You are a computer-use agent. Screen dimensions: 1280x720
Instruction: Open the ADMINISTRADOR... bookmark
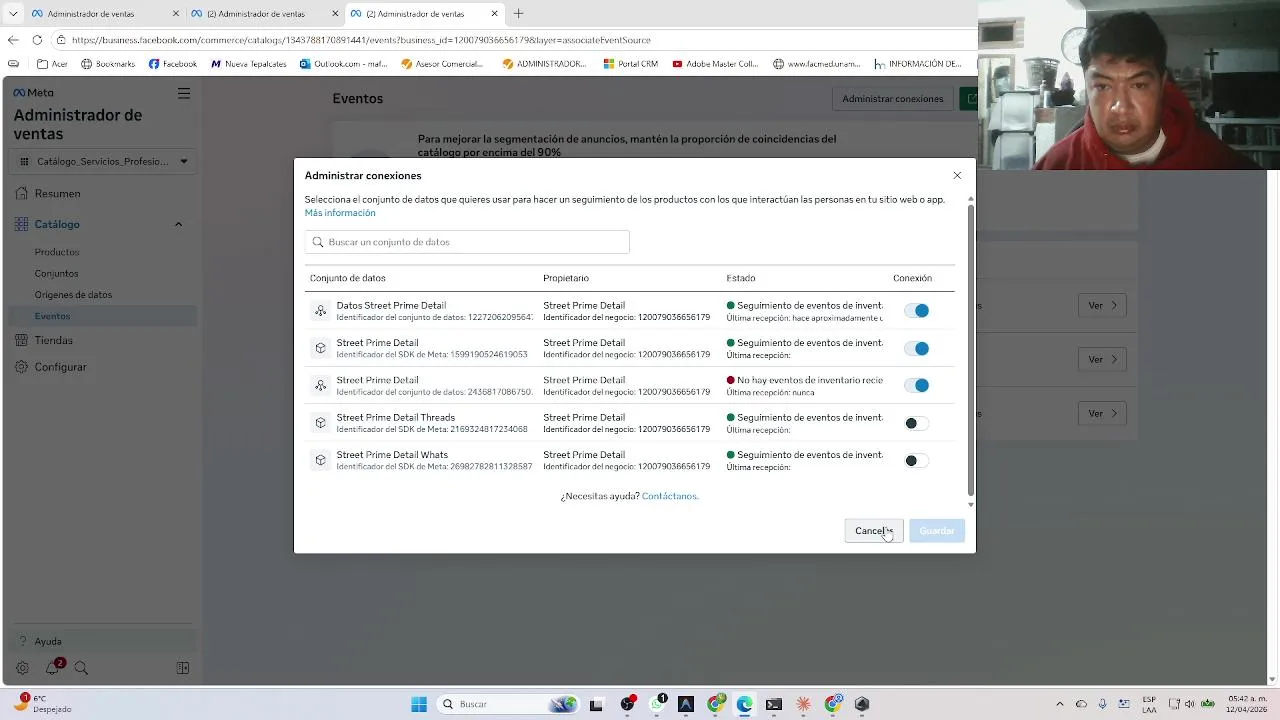click(x=544, y=64)
